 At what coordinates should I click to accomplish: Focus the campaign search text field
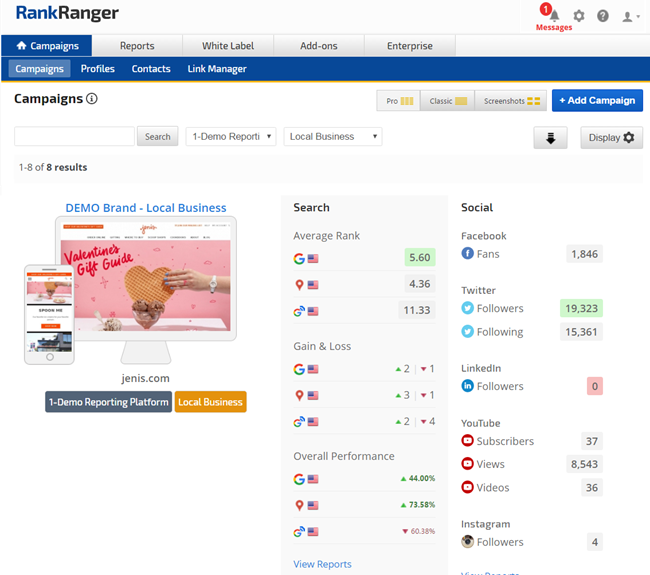tap(75, 136)
